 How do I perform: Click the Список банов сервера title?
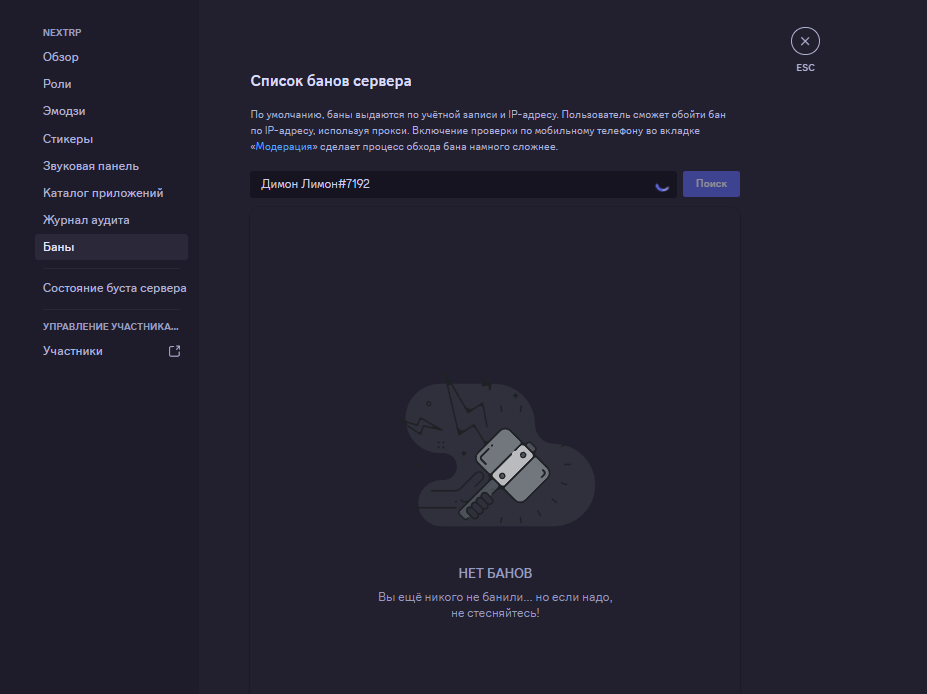330,81
